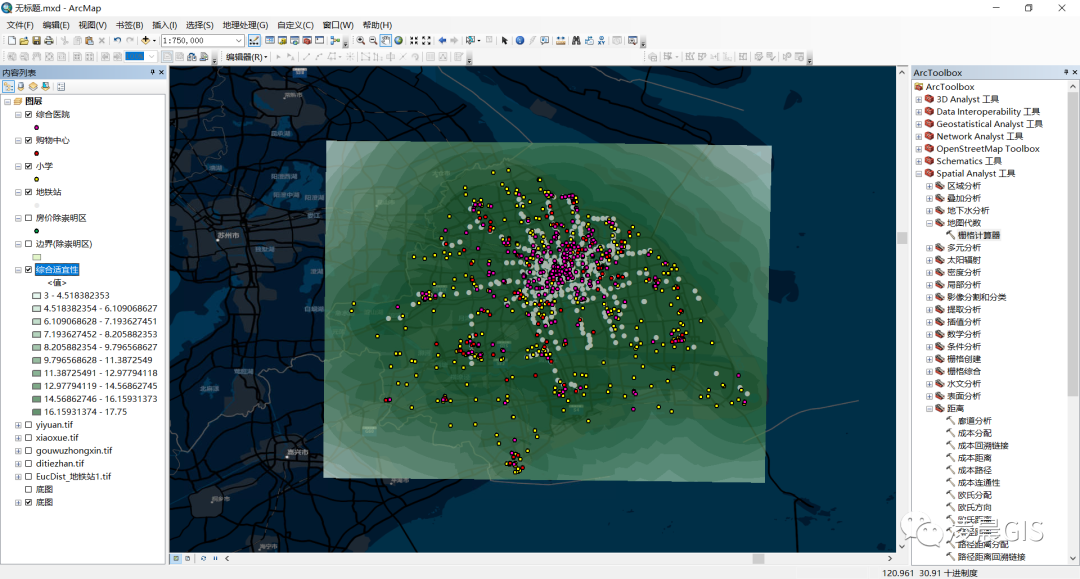This screenshot has height=579, width=1080.
Task: Expand the xiaoxue.tif layer
Action: click(x=18, y=438)
